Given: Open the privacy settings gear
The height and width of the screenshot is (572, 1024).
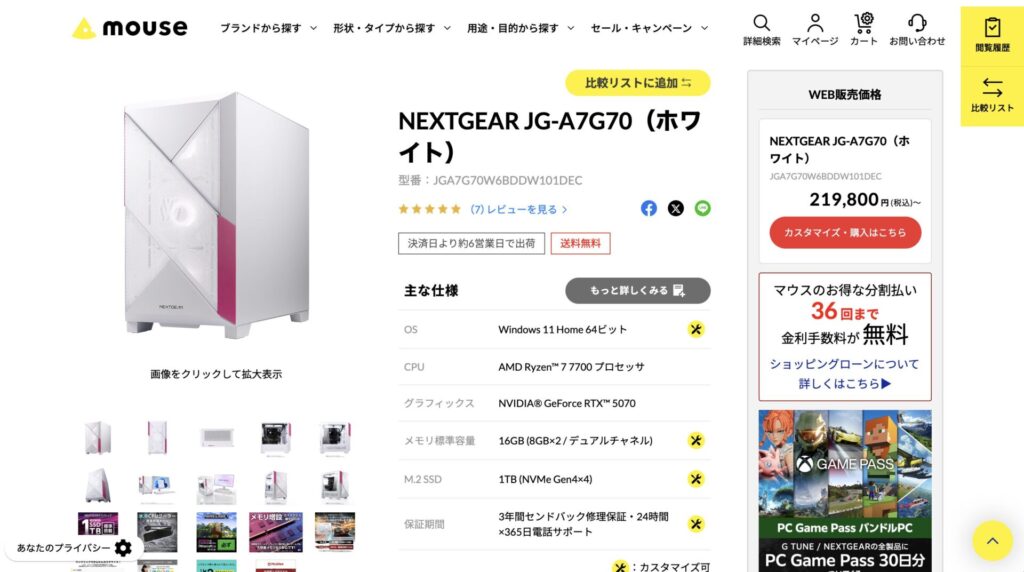Looking at the screenshot, I should [123, 548].
